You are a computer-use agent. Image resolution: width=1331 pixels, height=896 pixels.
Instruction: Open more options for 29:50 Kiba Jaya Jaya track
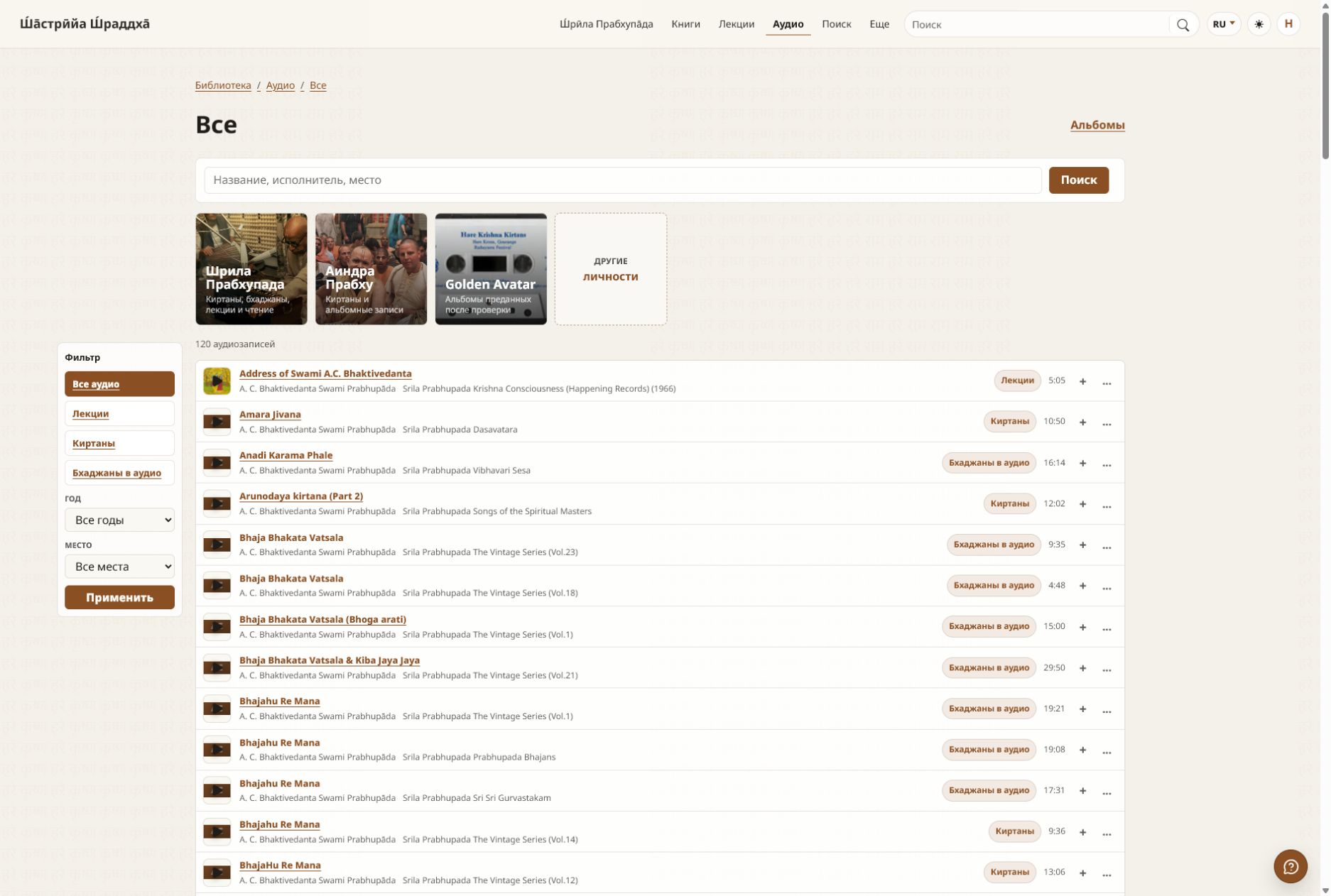tap(1107, 668)
